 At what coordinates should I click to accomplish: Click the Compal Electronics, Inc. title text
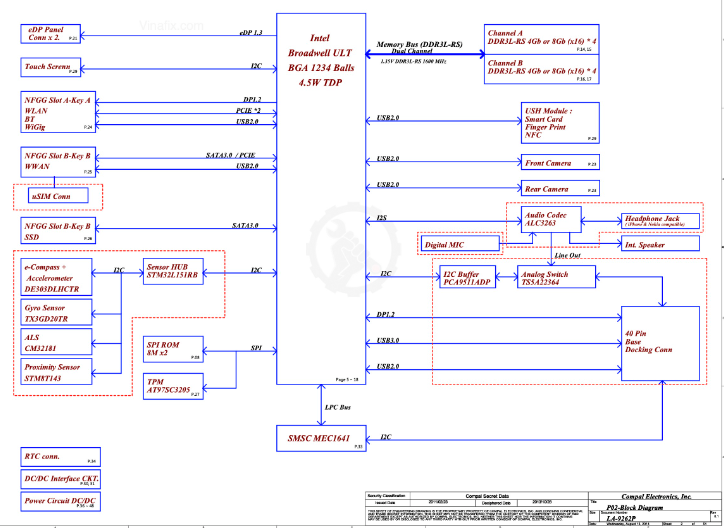tap(656, 497)
